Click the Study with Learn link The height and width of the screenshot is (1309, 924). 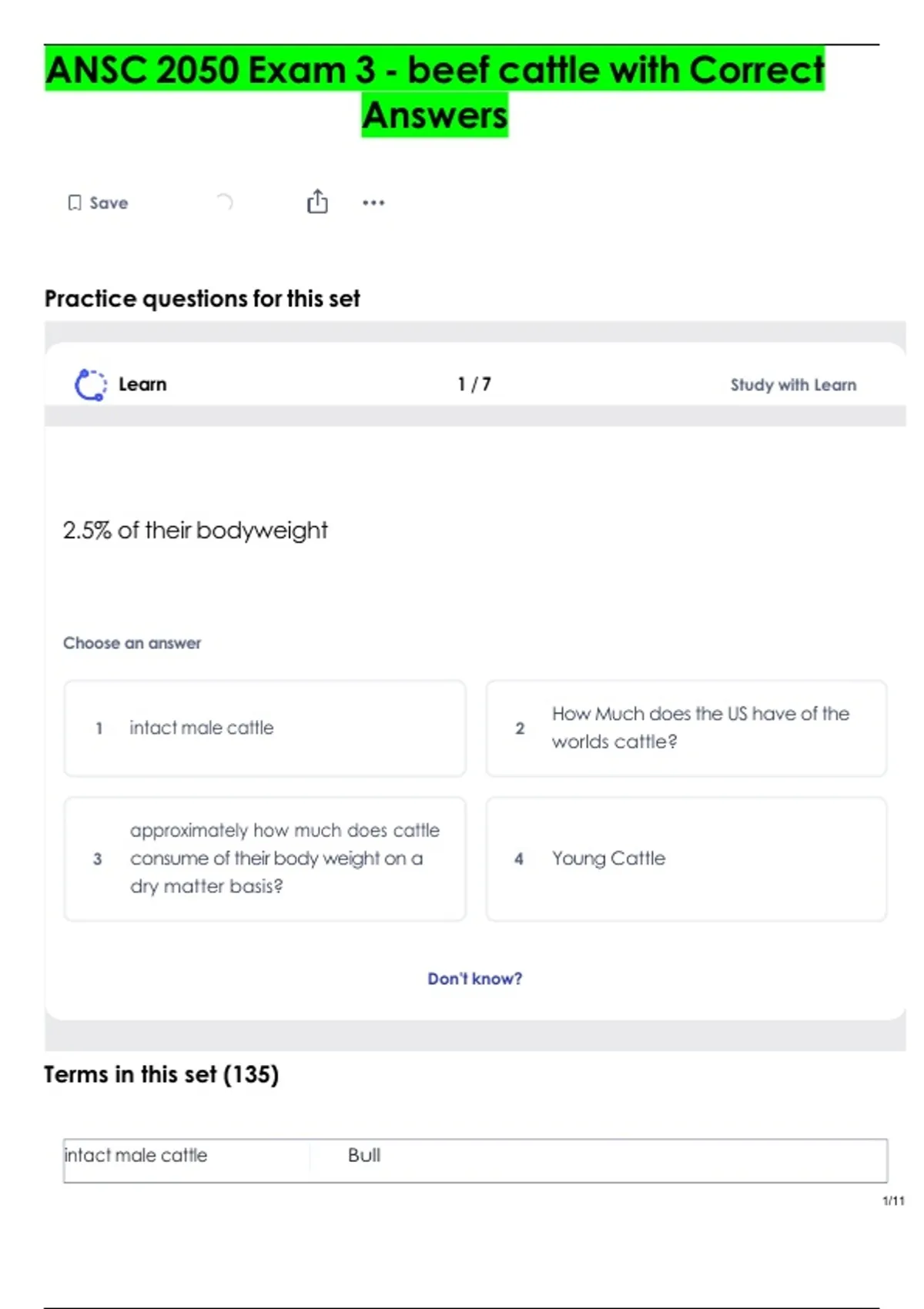(x=793, y=384)
